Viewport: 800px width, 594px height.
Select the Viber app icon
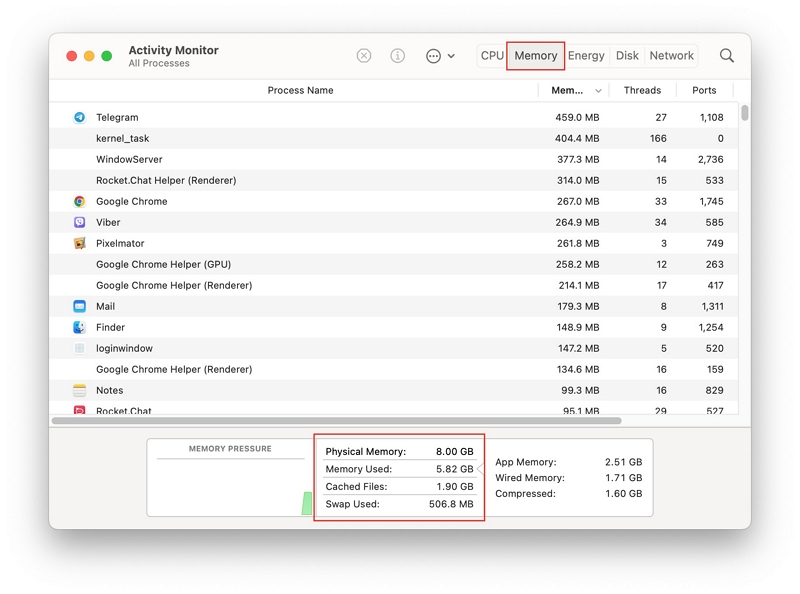79,222
